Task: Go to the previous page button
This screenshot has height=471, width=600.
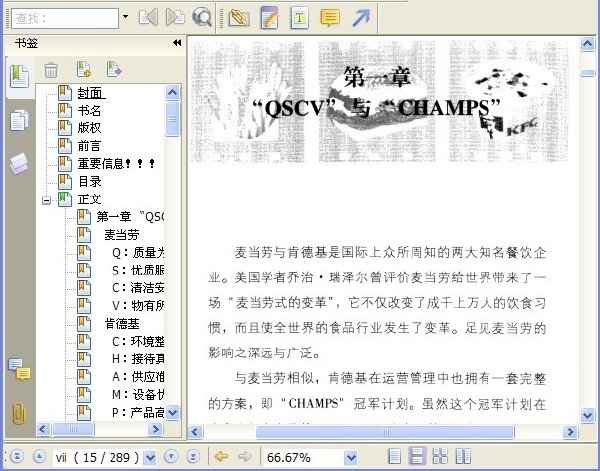Action: (39, 456)
